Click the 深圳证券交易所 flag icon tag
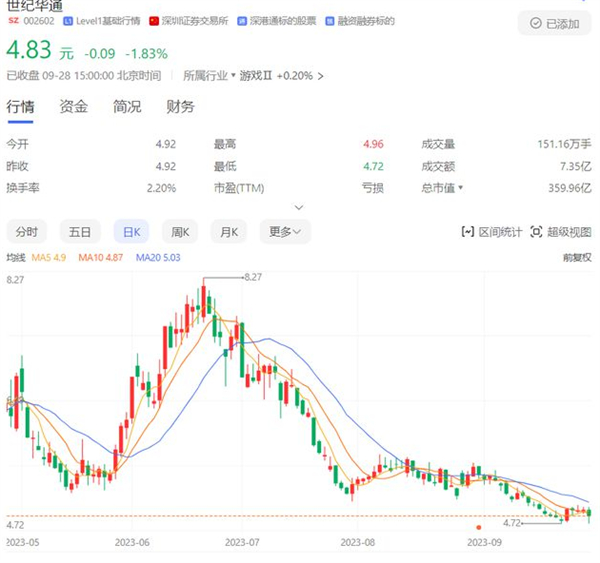Image resolution: width=600 pixels, height=563 pixels. pyautogui.click(x=154, y=21)
